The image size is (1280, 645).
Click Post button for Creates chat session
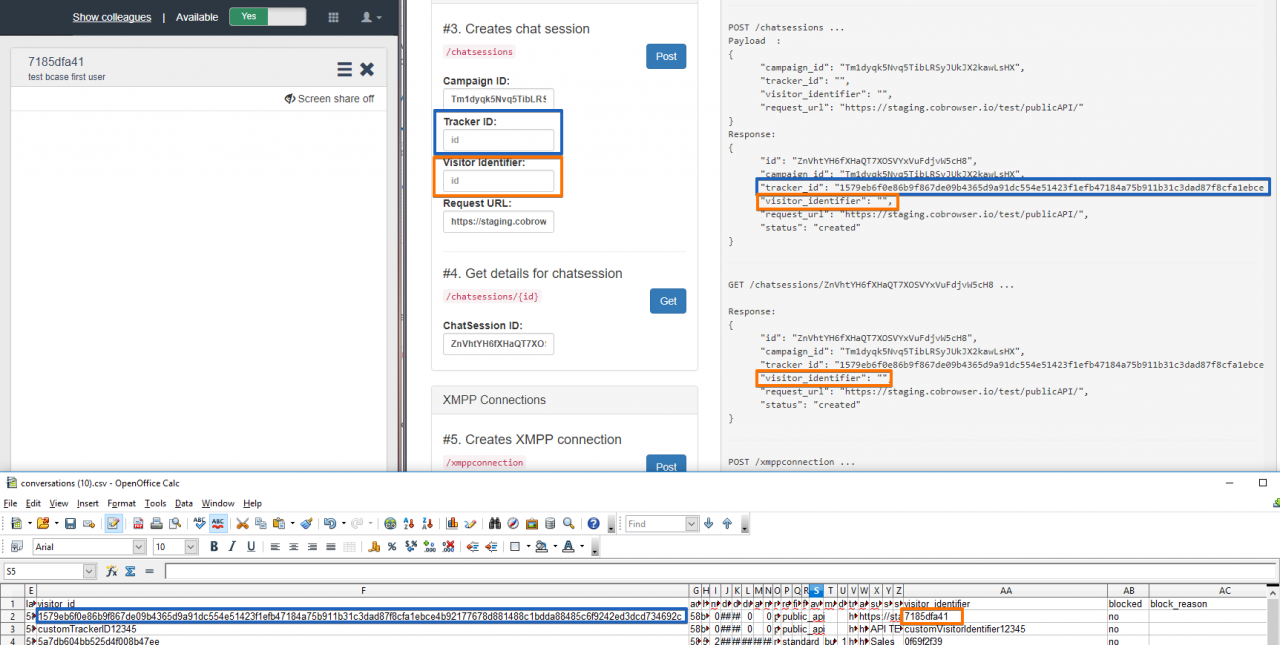tap(666, 56)
